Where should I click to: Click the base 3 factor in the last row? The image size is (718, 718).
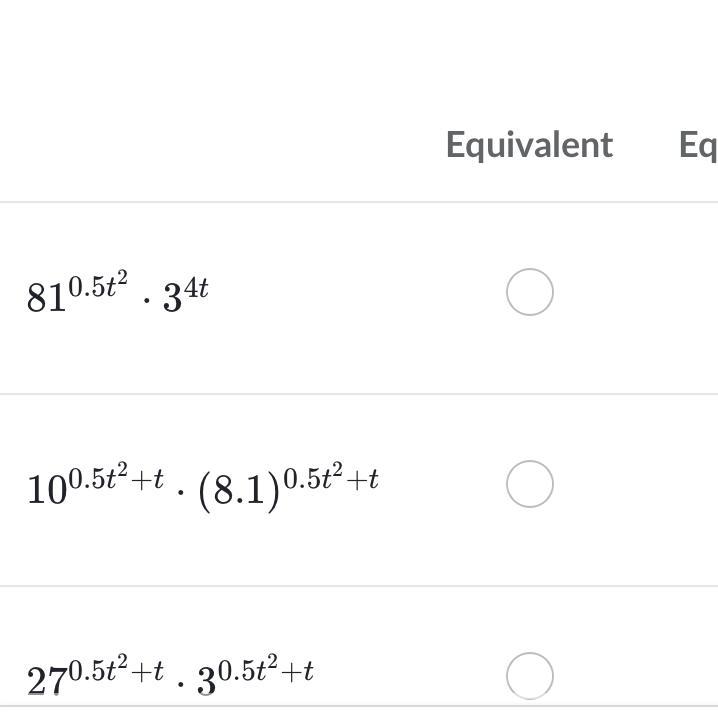pyautogui.click(x=206, y=683)
